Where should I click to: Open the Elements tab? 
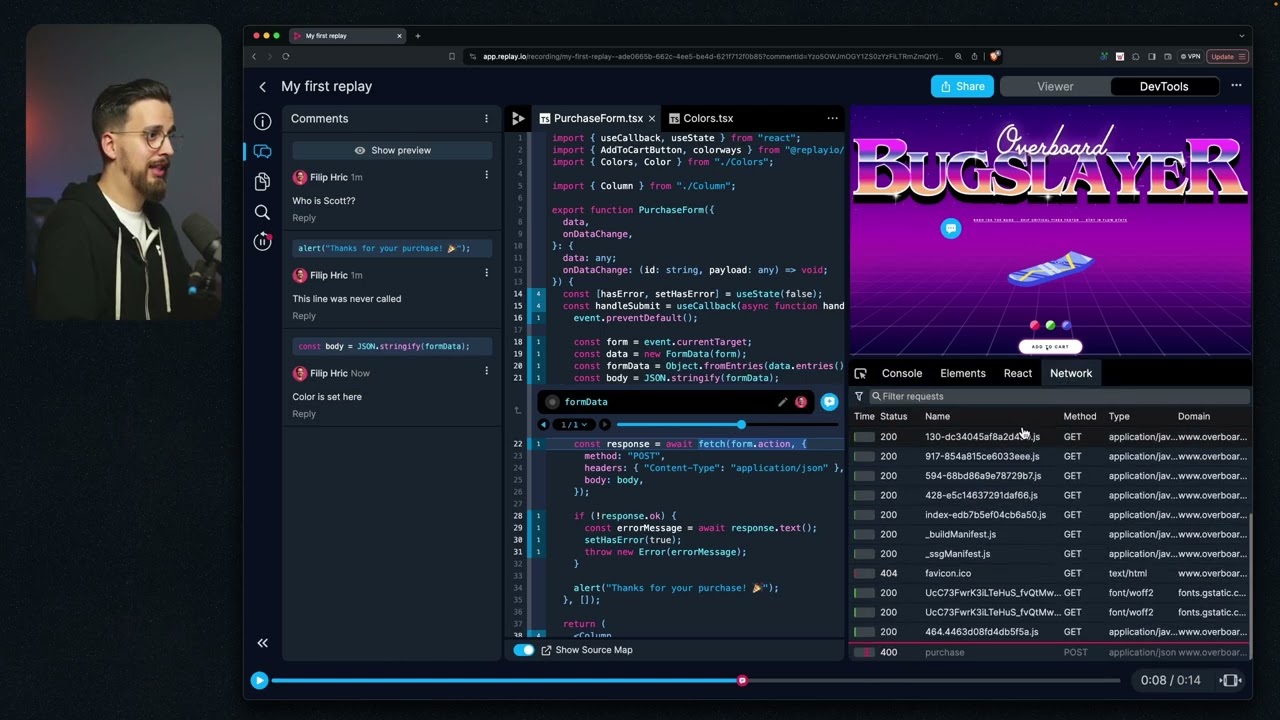pyautogui.click(x=963, y=373)
